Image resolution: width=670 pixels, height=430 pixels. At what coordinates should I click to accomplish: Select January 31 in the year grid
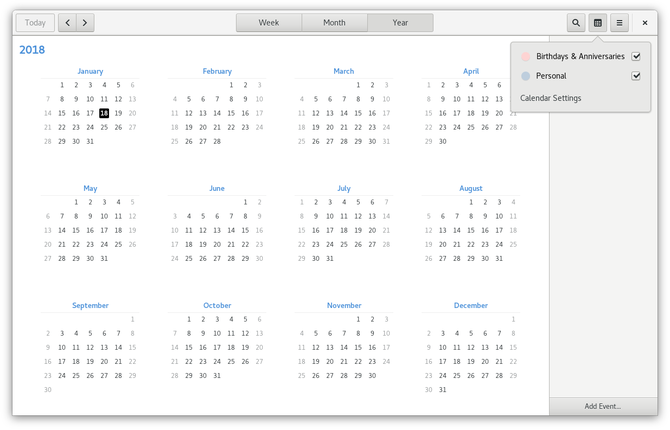point(90,141)
